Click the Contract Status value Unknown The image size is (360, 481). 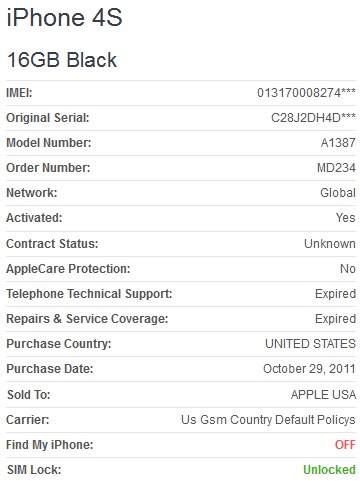tap(330, 244)
